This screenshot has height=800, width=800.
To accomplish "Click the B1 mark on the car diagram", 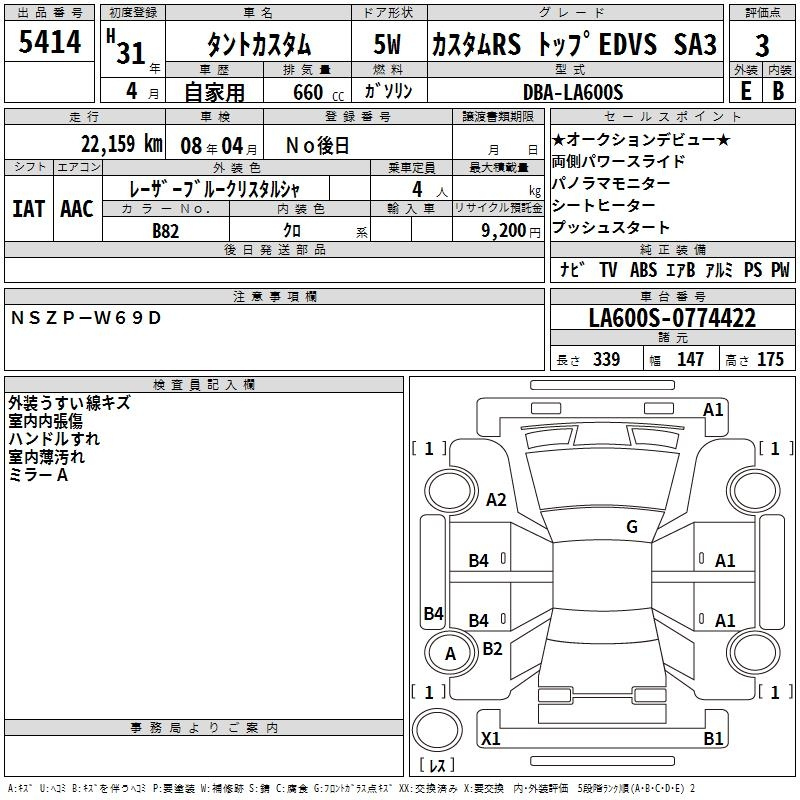I will (x=713, y=739).
